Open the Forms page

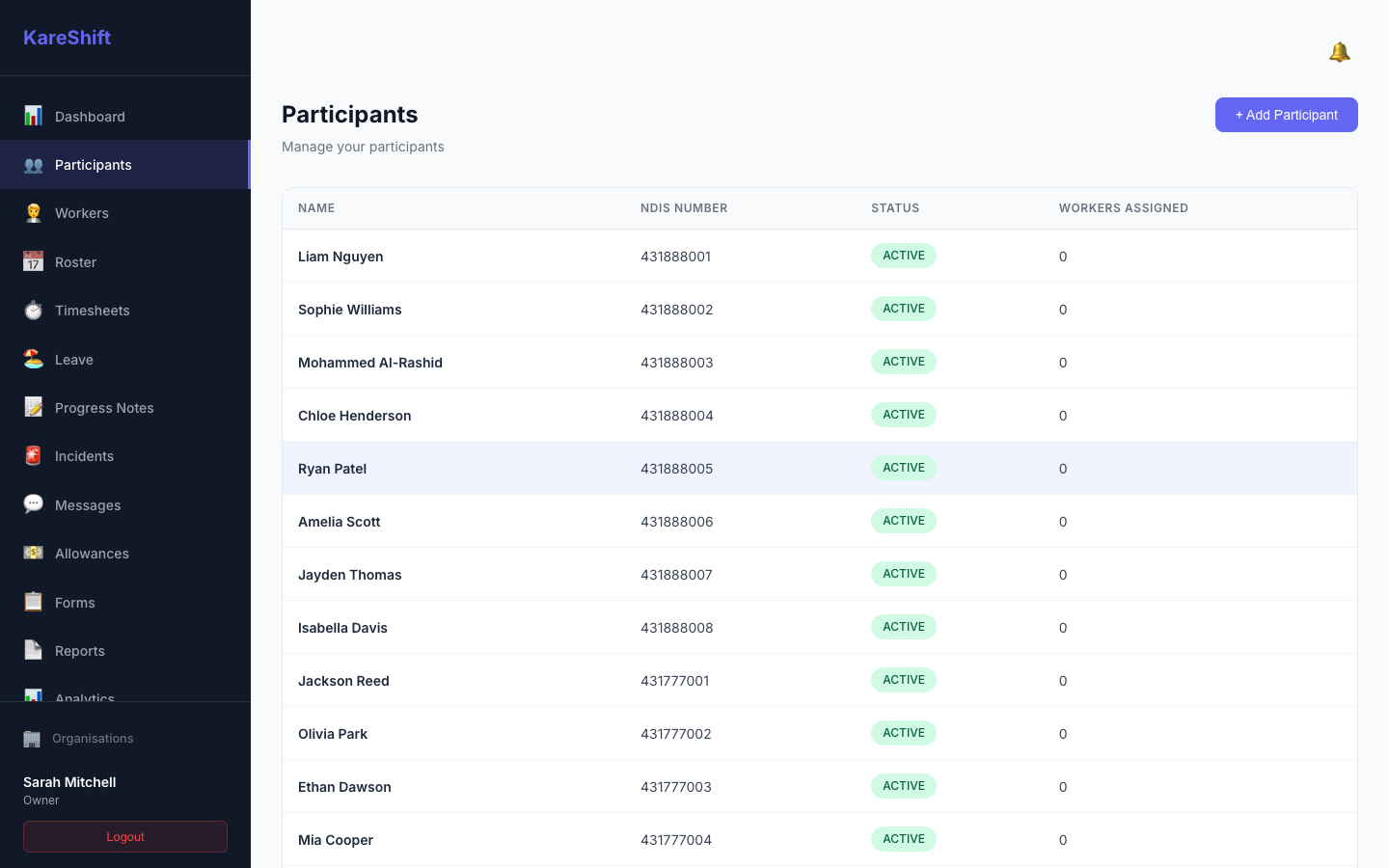pos(125,602)
